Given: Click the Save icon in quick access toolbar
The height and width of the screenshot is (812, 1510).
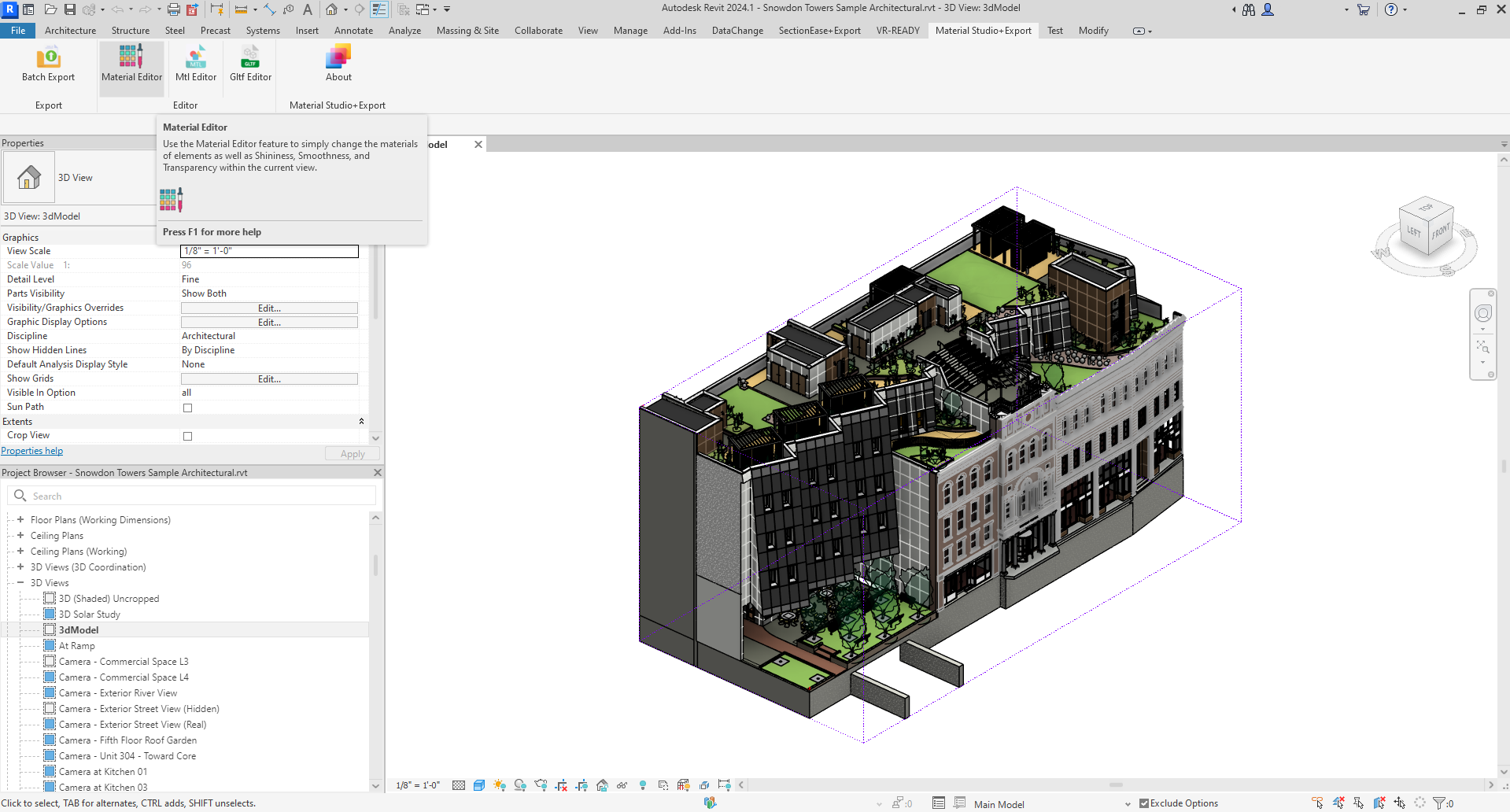Looking at the screenshot, I should click(70, 9).
